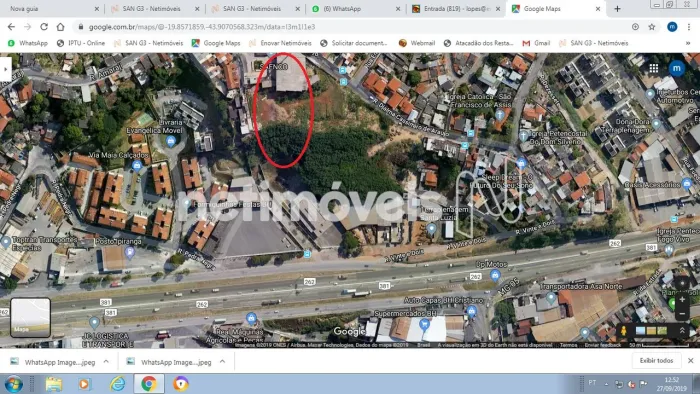Open second WhatsApp Image download menu arrow
Image resolution: width=700 pixels, height=394 pixels.
222,362
